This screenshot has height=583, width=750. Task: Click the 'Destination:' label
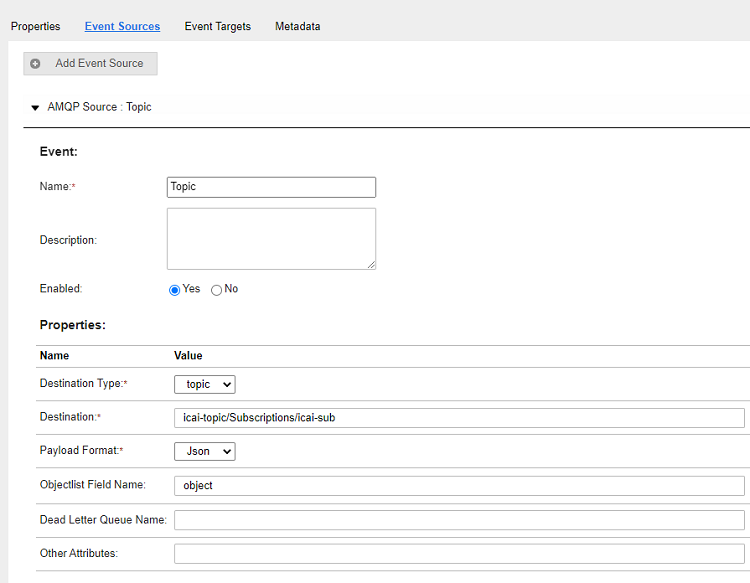pyautogui.click(x=70, y=417)
